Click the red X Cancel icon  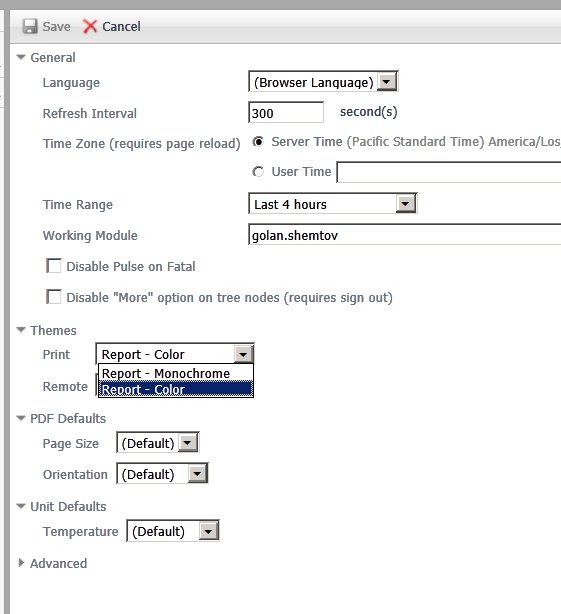click(x=90, y=26)
